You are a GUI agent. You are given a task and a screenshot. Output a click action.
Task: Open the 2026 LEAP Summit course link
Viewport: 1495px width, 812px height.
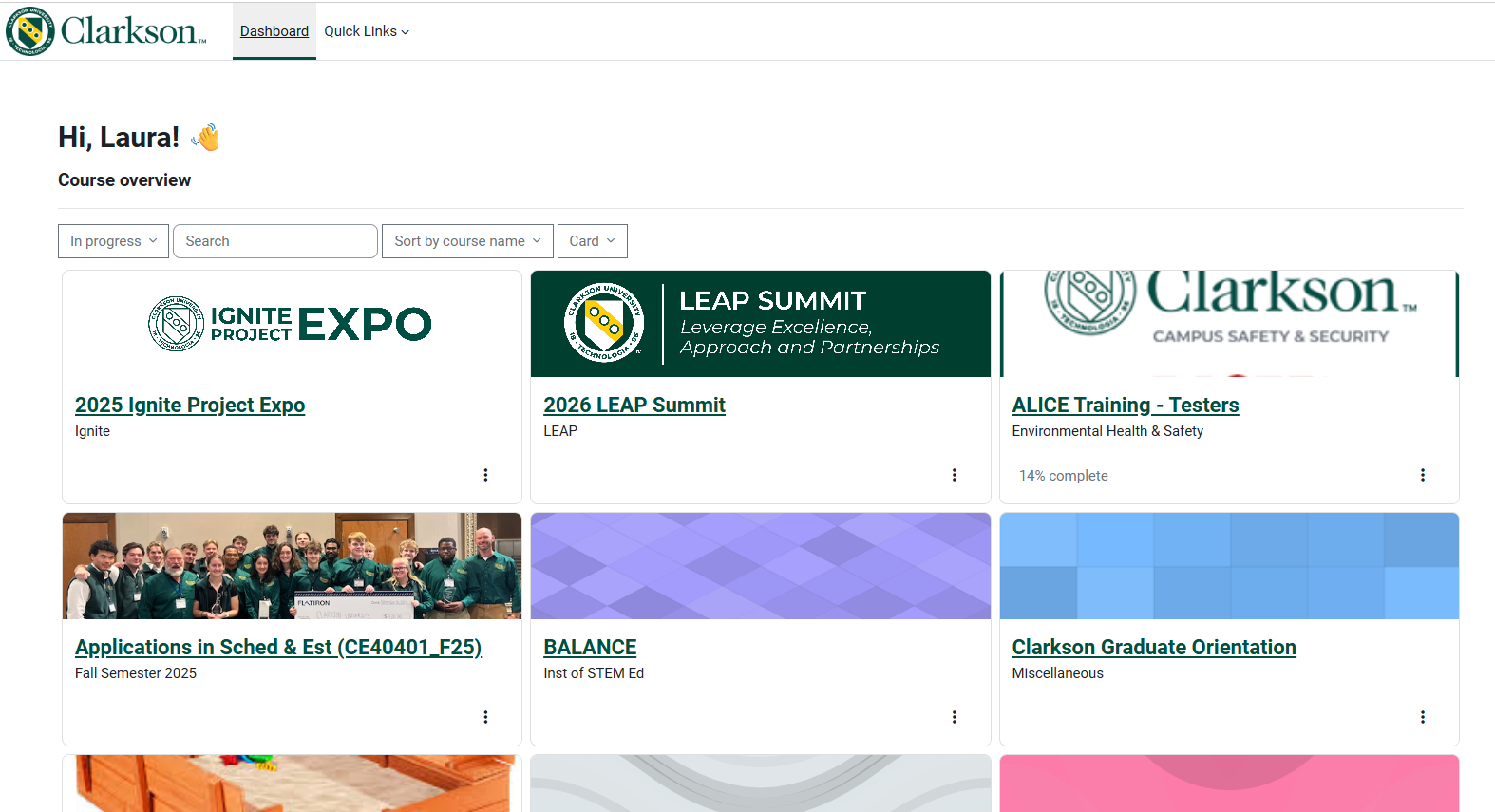tap(634, 406)
